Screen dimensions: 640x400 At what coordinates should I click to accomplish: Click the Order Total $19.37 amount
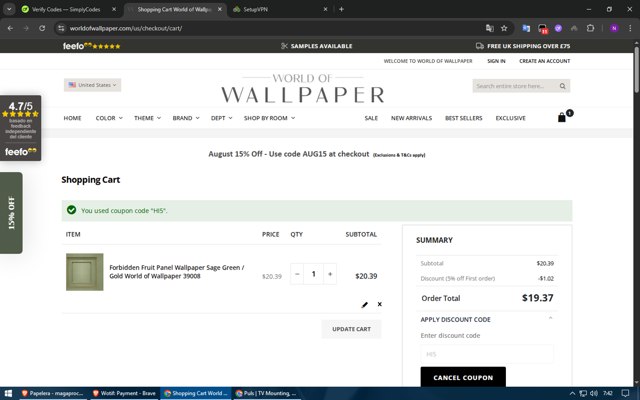pos(538,298)
